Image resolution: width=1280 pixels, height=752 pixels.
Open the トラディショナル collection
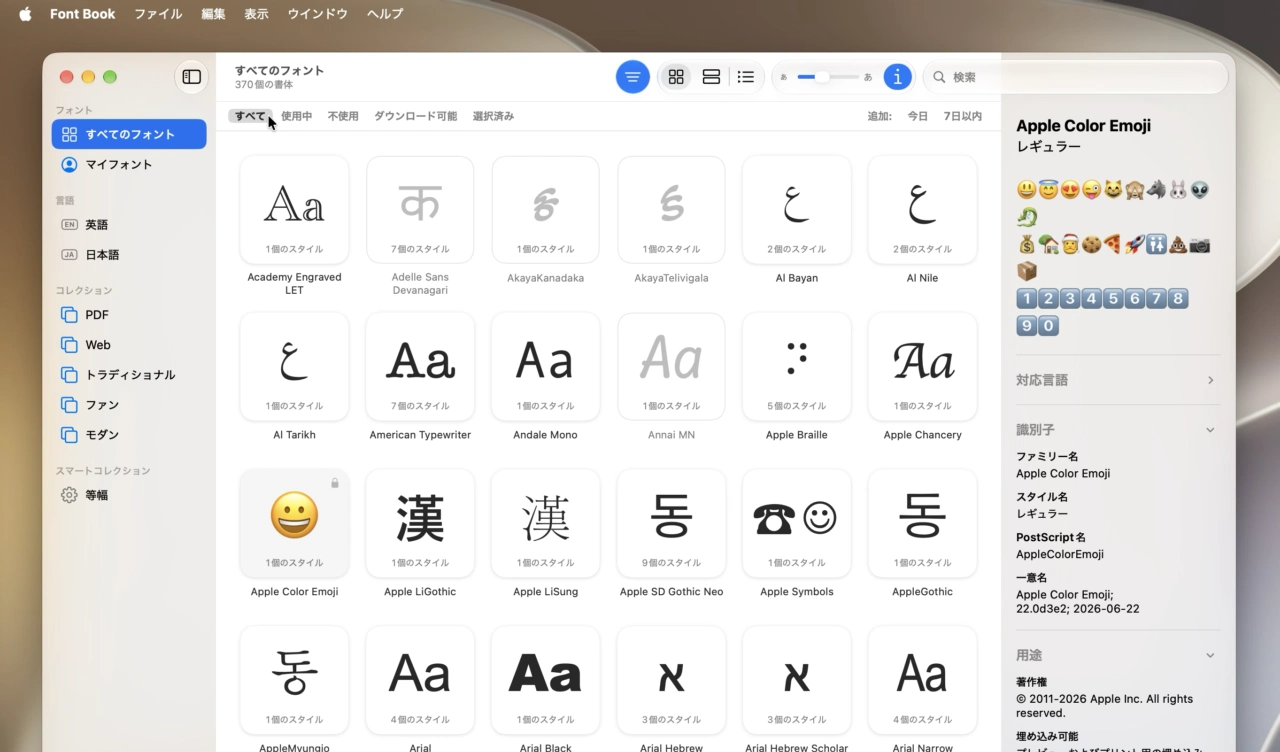click(129, 375)
